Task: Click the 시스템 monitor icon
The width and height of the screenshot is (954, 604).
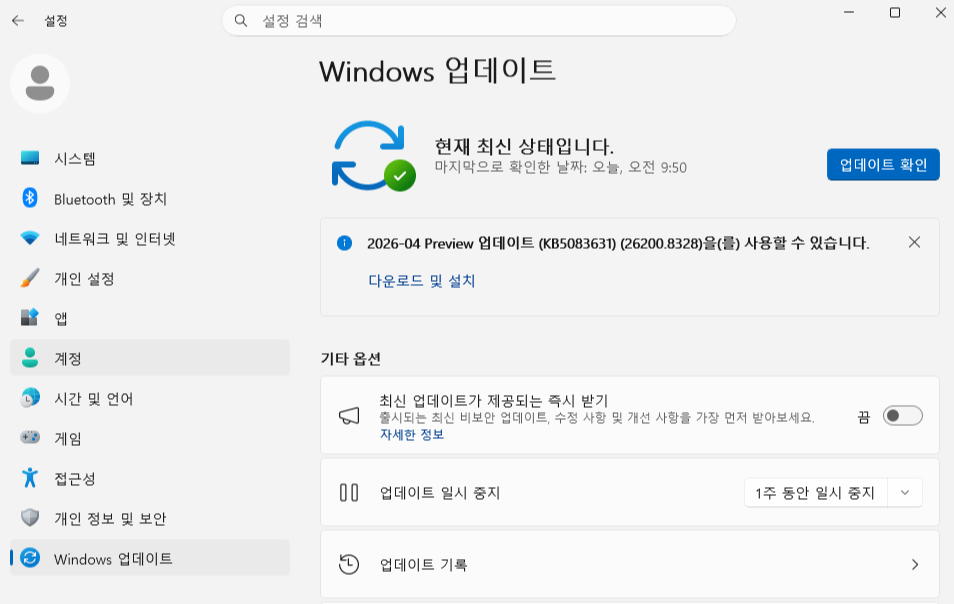Action: 30,158
